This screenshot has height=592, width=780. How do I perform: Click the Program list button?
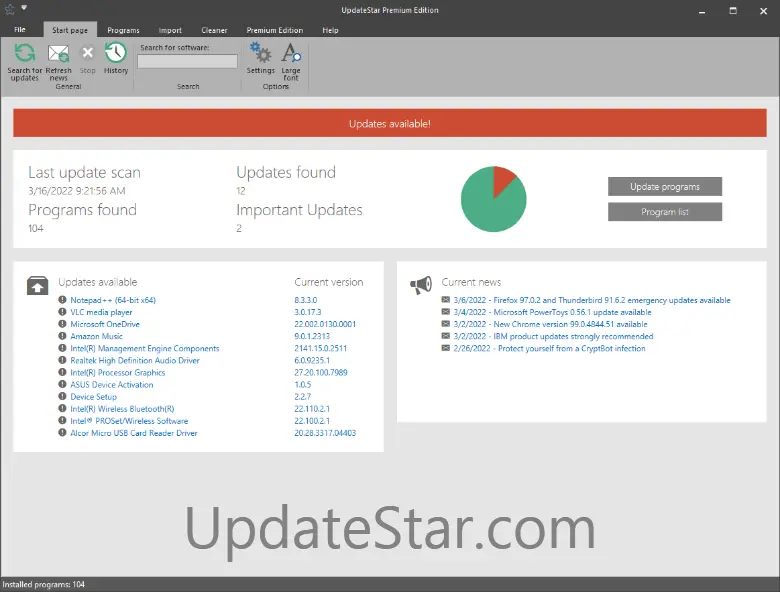pyautogui.click(x=664, y=212)
